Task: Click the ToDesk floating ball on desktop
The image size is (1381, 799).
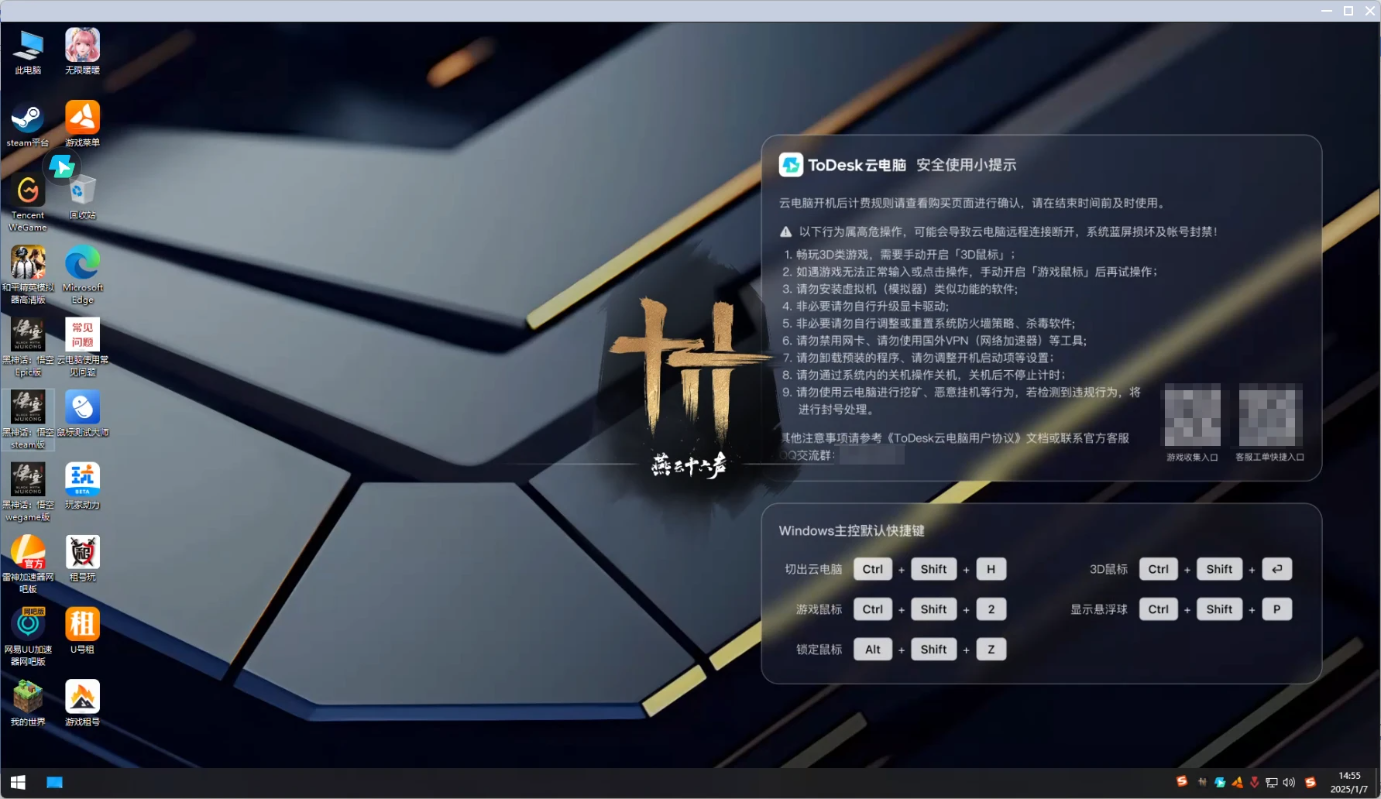Action: coord(62,167)
